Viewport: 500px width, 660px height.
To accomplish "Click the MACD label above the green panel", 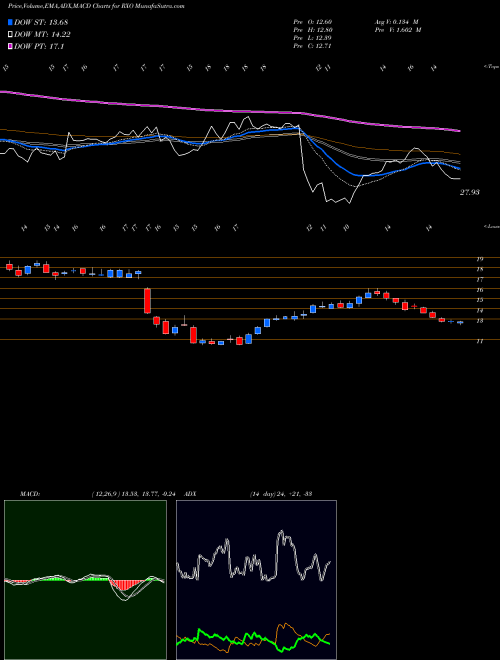I will (x=30, y=494).
